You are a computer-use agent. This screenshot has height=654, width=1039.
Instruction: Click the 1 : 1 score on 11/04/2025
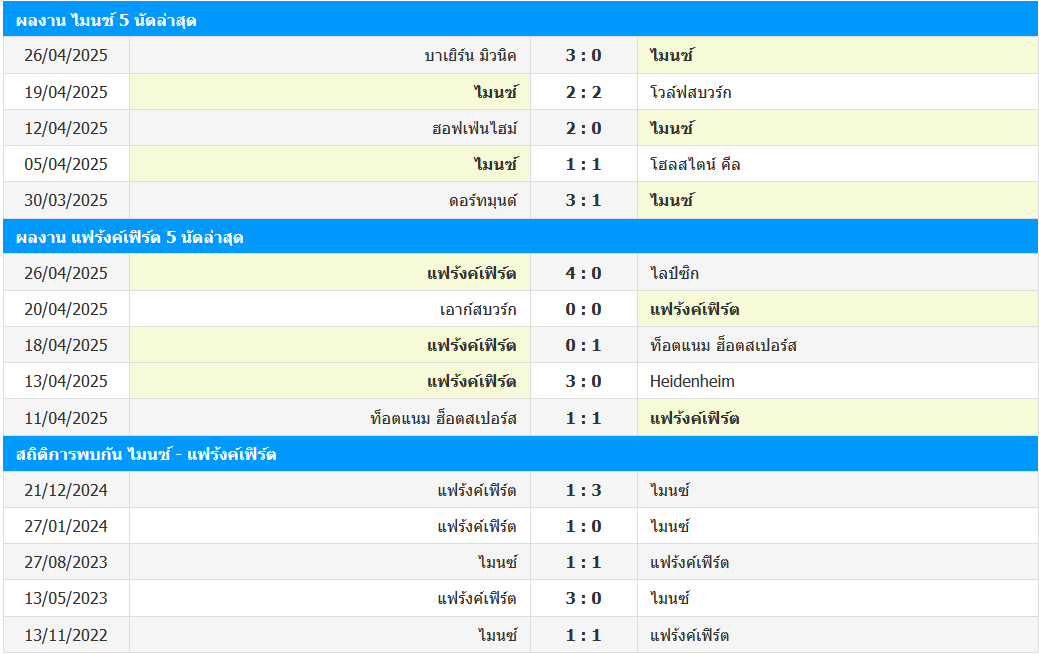click(583, 418)
